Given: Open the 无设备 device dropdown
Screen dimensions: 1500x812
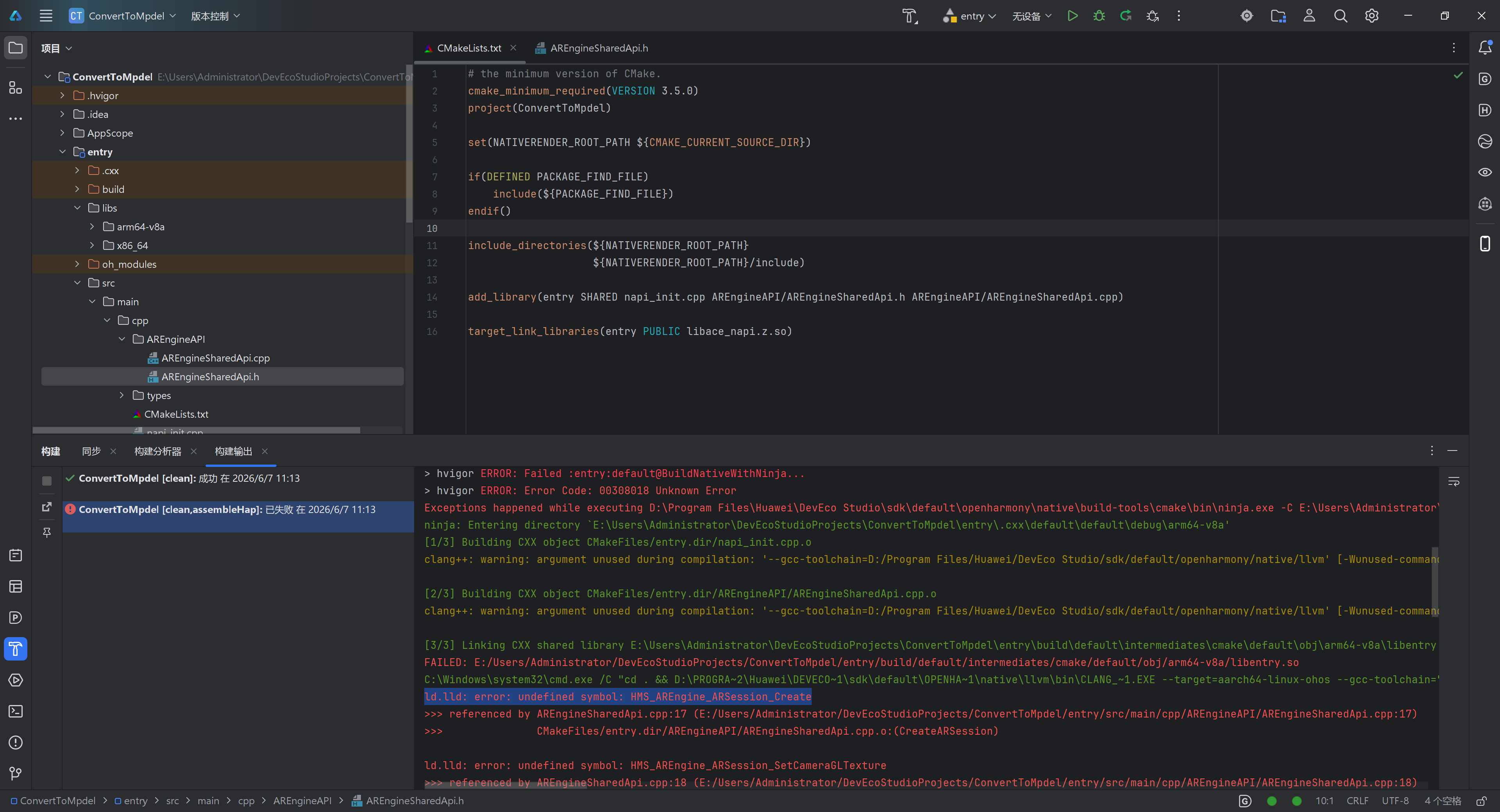Looking at the screenshot, I should [x=1031, y=16].
